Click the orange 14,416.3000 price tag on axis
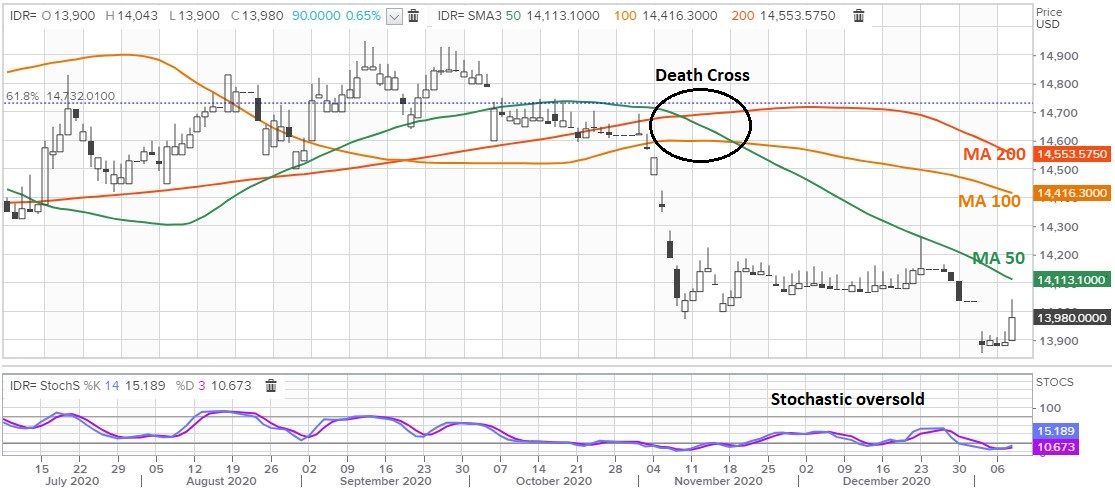The image size is (1115, 490). (1070, 193)
